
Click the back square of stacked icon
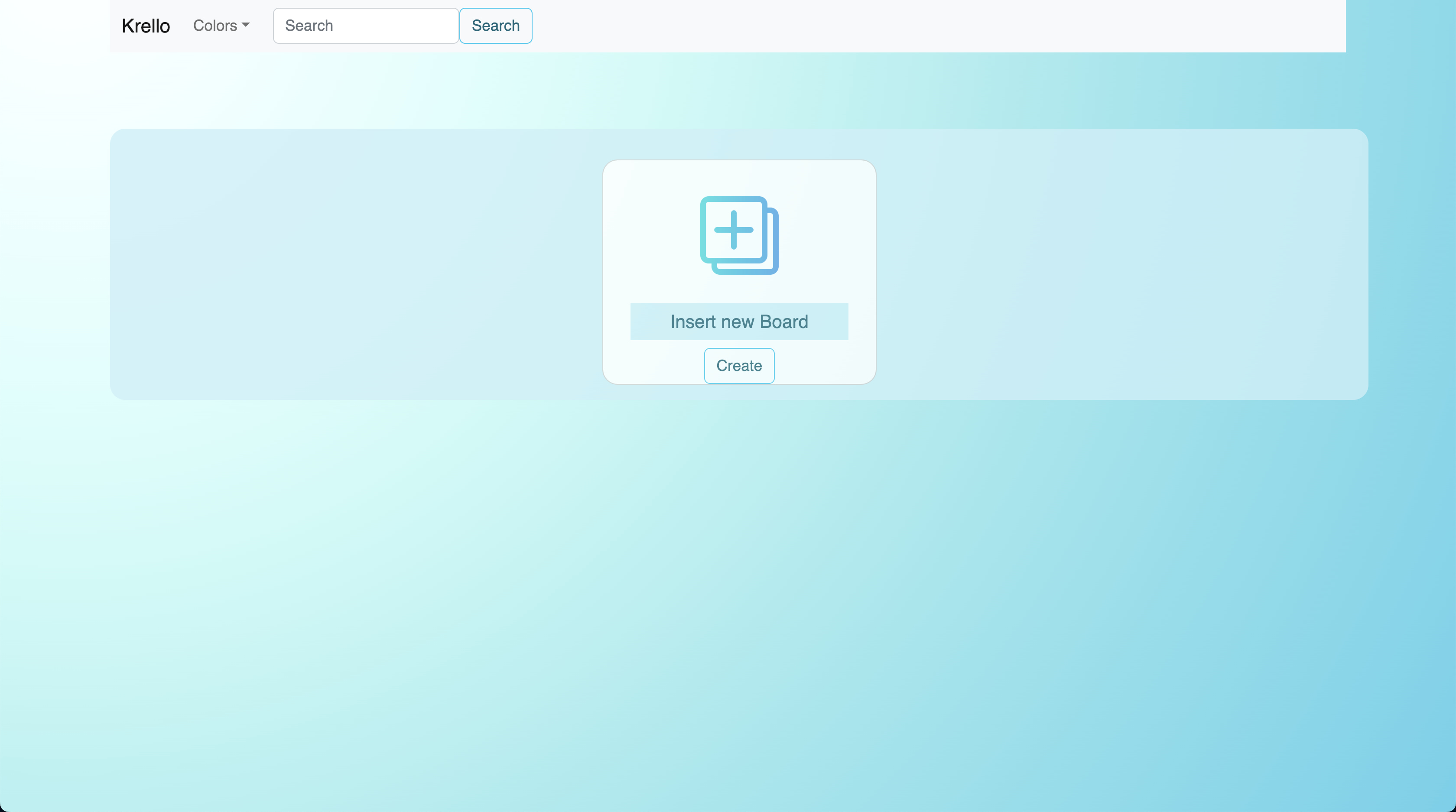coord(775,243)
